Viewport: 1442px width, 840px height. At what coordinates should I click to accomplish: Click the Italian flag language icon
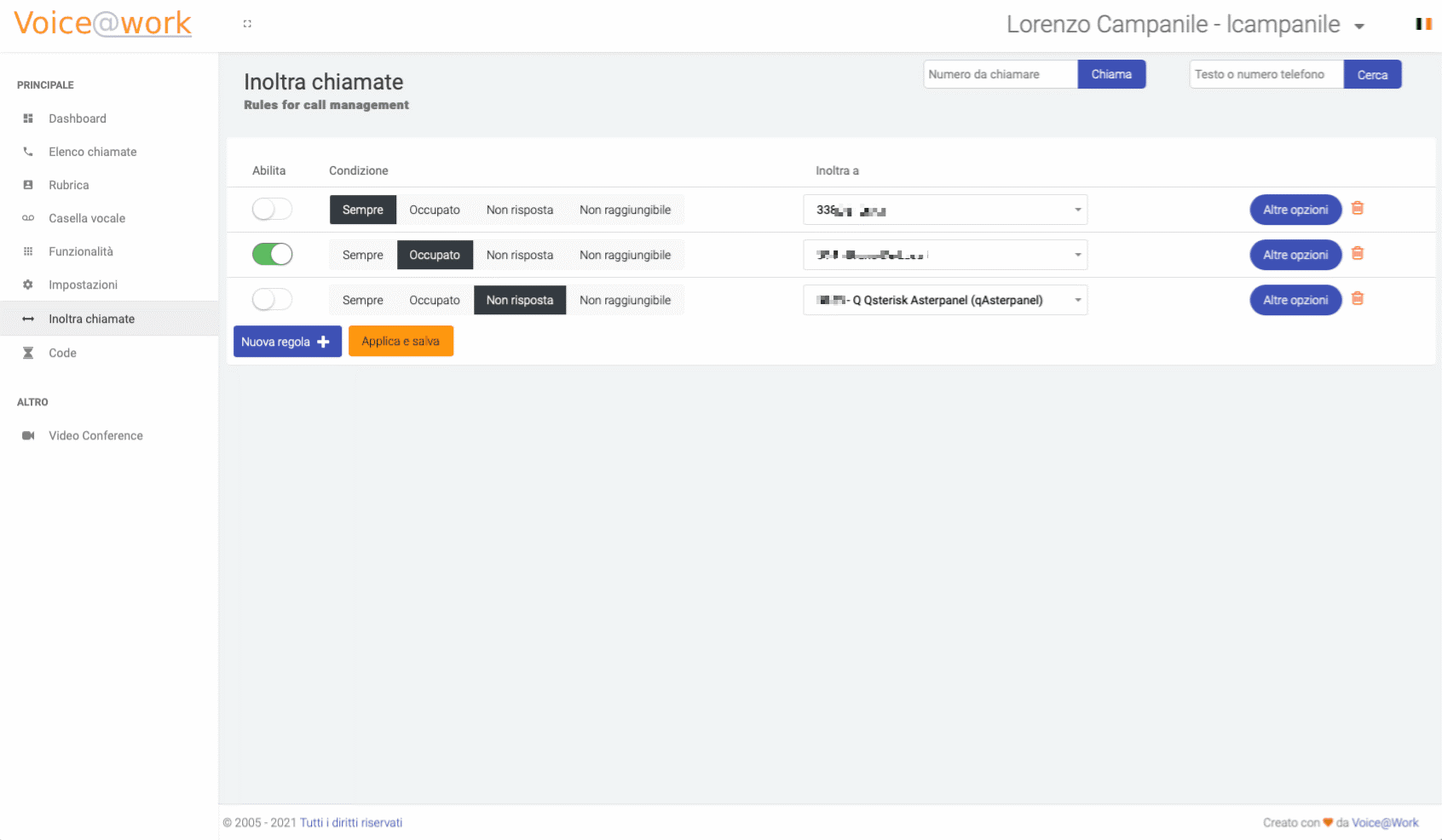pos(1423,24)
